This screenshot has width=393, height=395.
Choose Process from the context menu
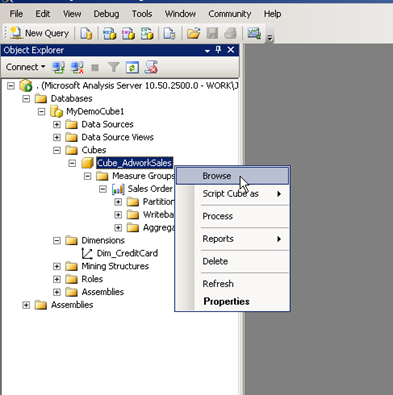(x=232, y=216)
